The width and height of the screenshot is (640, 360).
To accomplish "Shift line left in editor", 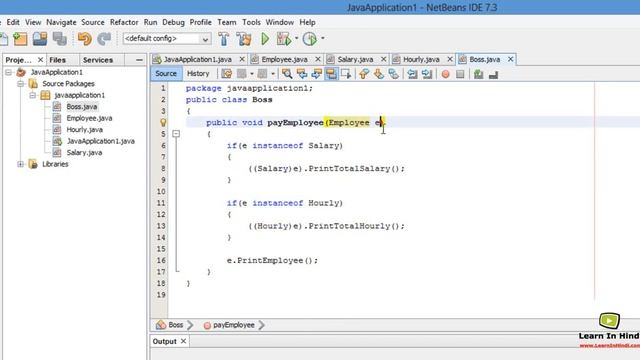I will (412, 74).
